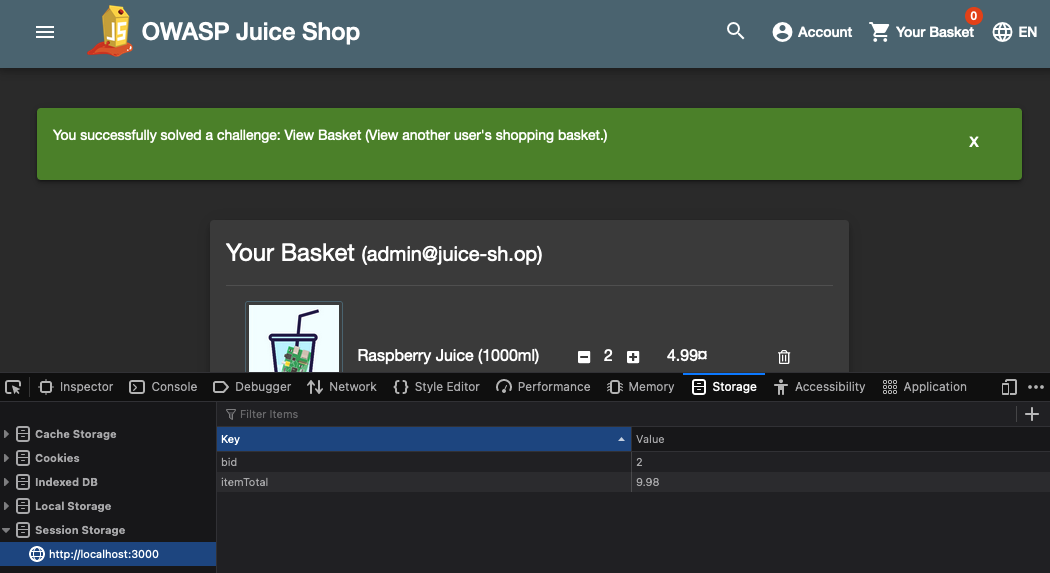Delete Raspberry Juice from basket with trash icon

pos(784,357)
